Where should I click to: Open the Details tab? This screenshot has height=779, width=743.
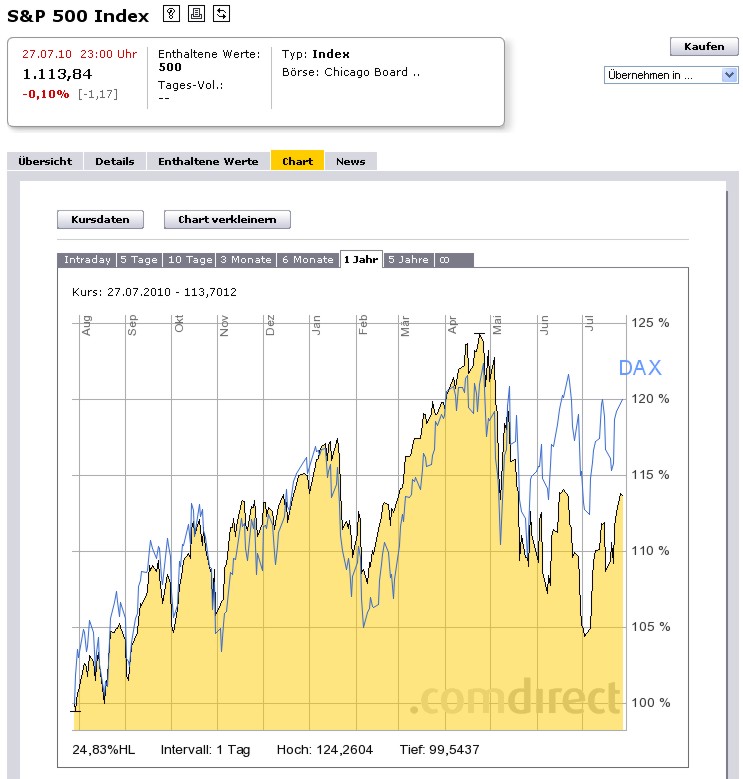[115, 161]
